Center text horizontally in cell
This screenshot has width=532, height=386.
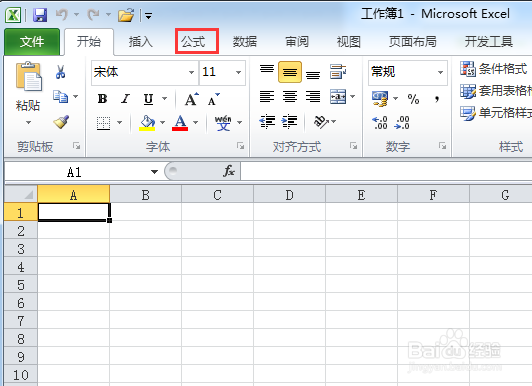click(290, 97)
